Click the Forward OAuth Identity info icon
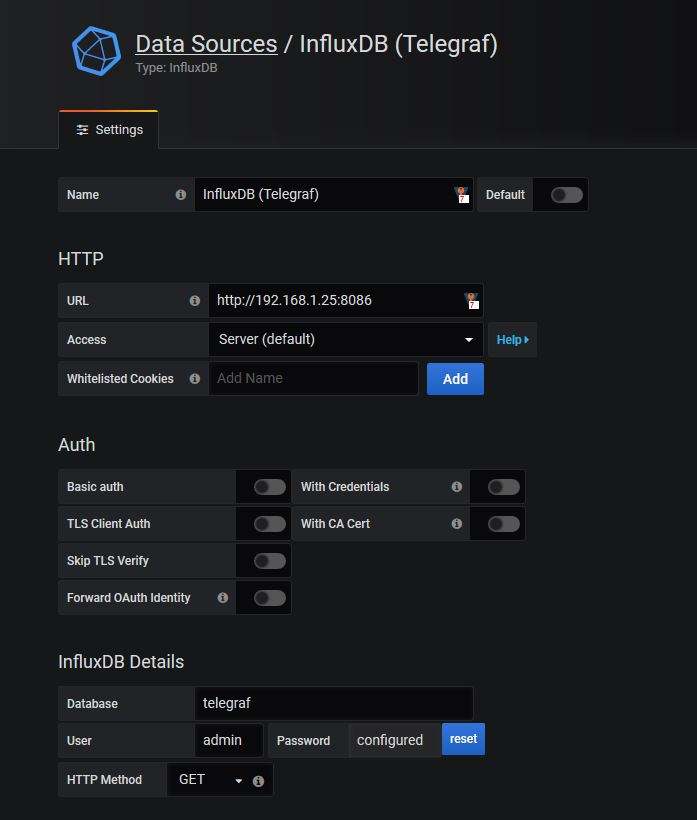The image size is (697, 820). tap(223, 598)
